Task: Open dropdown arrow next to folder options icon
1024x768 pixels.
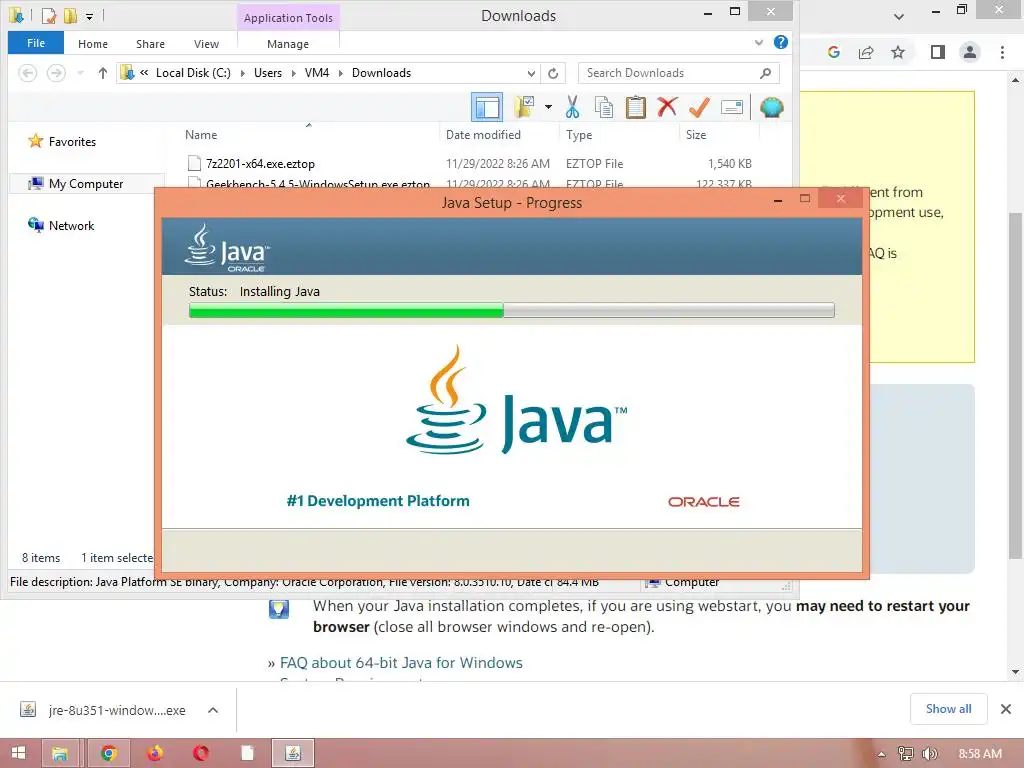Action: coord(549,107)
